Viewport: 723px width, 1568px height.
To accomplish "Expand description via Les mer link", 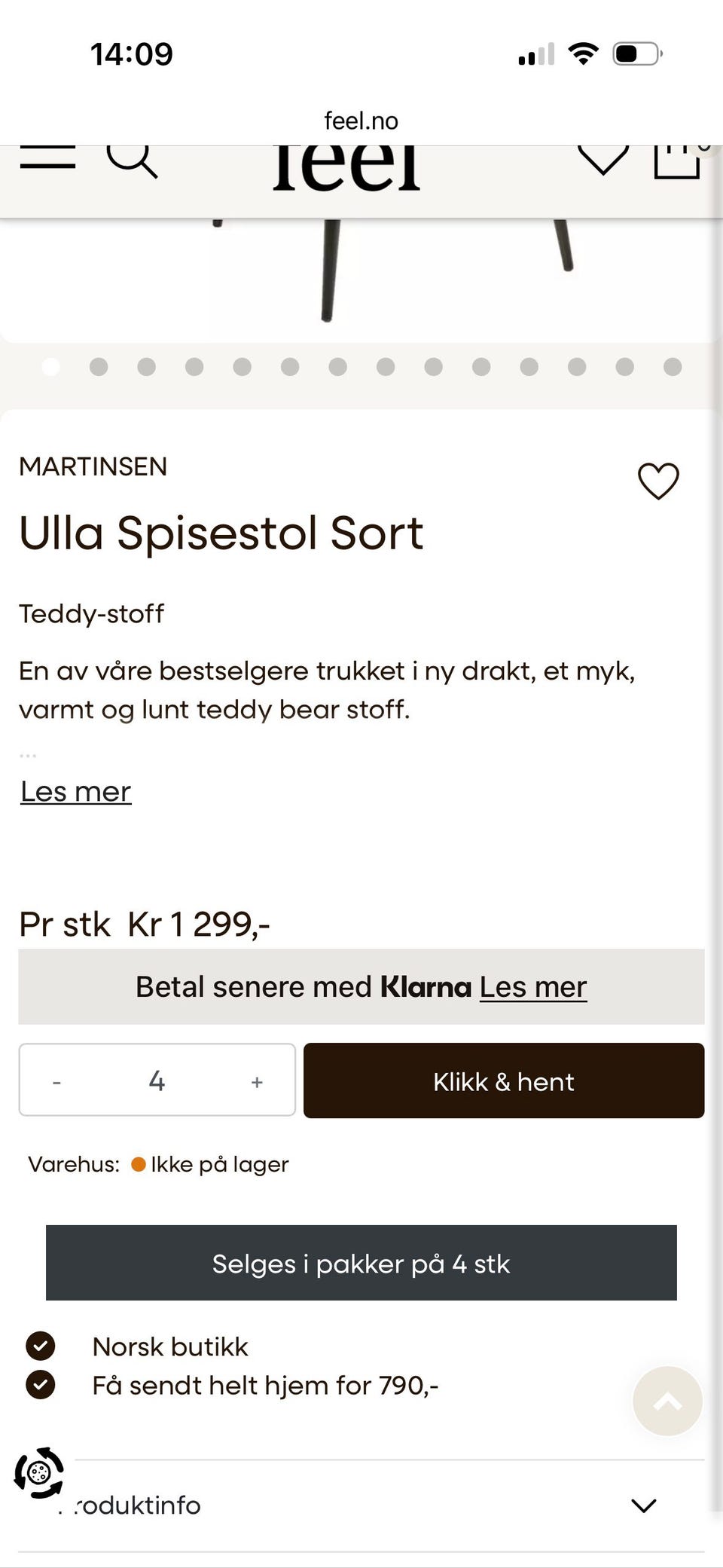I will 76,792.
